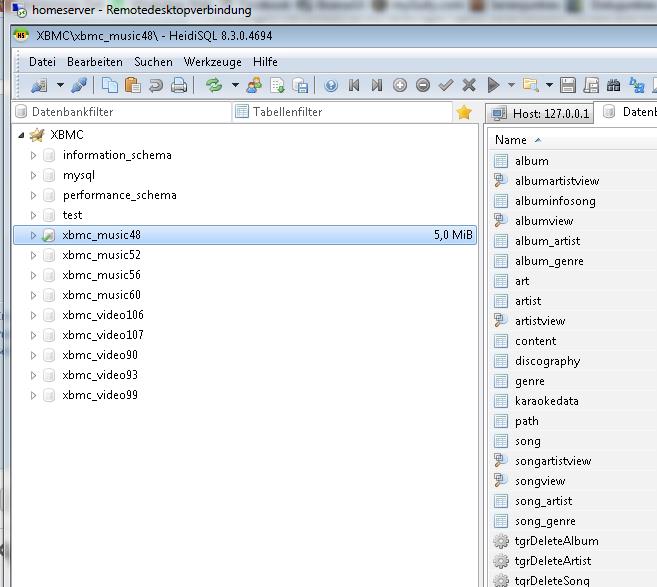Select the xbmc_video107 database
Screen dimensions: 657x587
click(103, 335)
